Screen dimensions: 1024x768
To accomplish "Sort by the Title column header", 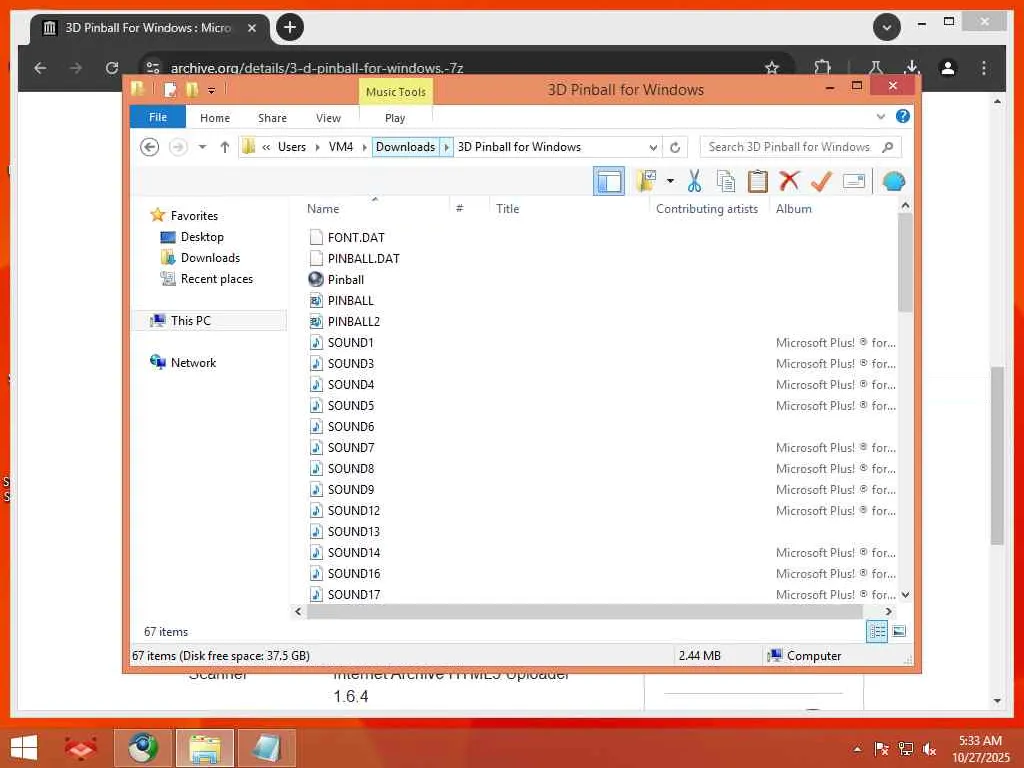I will (x=507, y=208).
